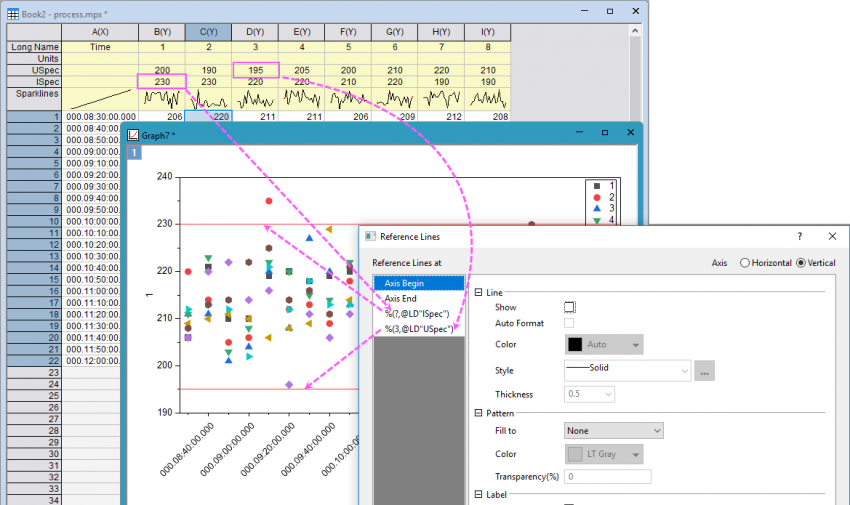
Task: Select Axis End in reference lines list
Action: (419, 299)
